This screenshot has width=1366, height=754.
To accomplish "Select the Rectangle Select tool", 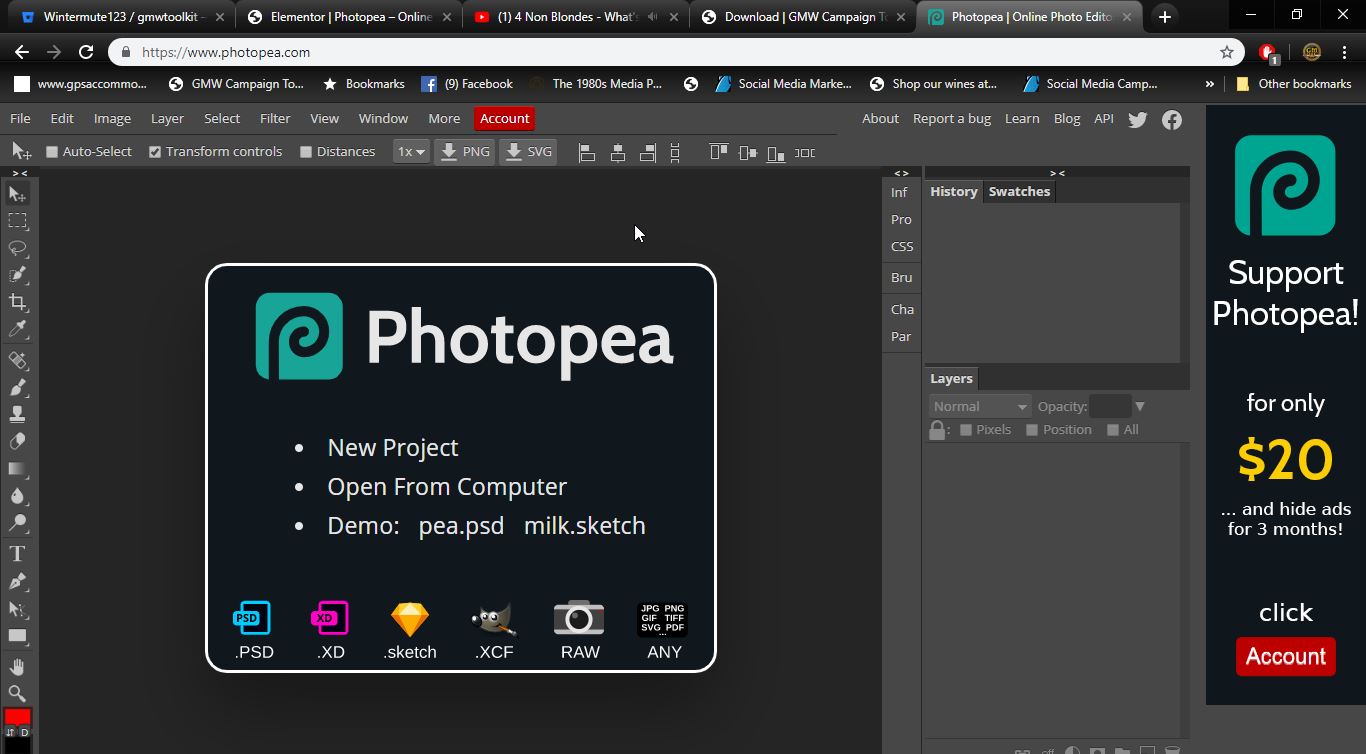I will tap(17, 221).
